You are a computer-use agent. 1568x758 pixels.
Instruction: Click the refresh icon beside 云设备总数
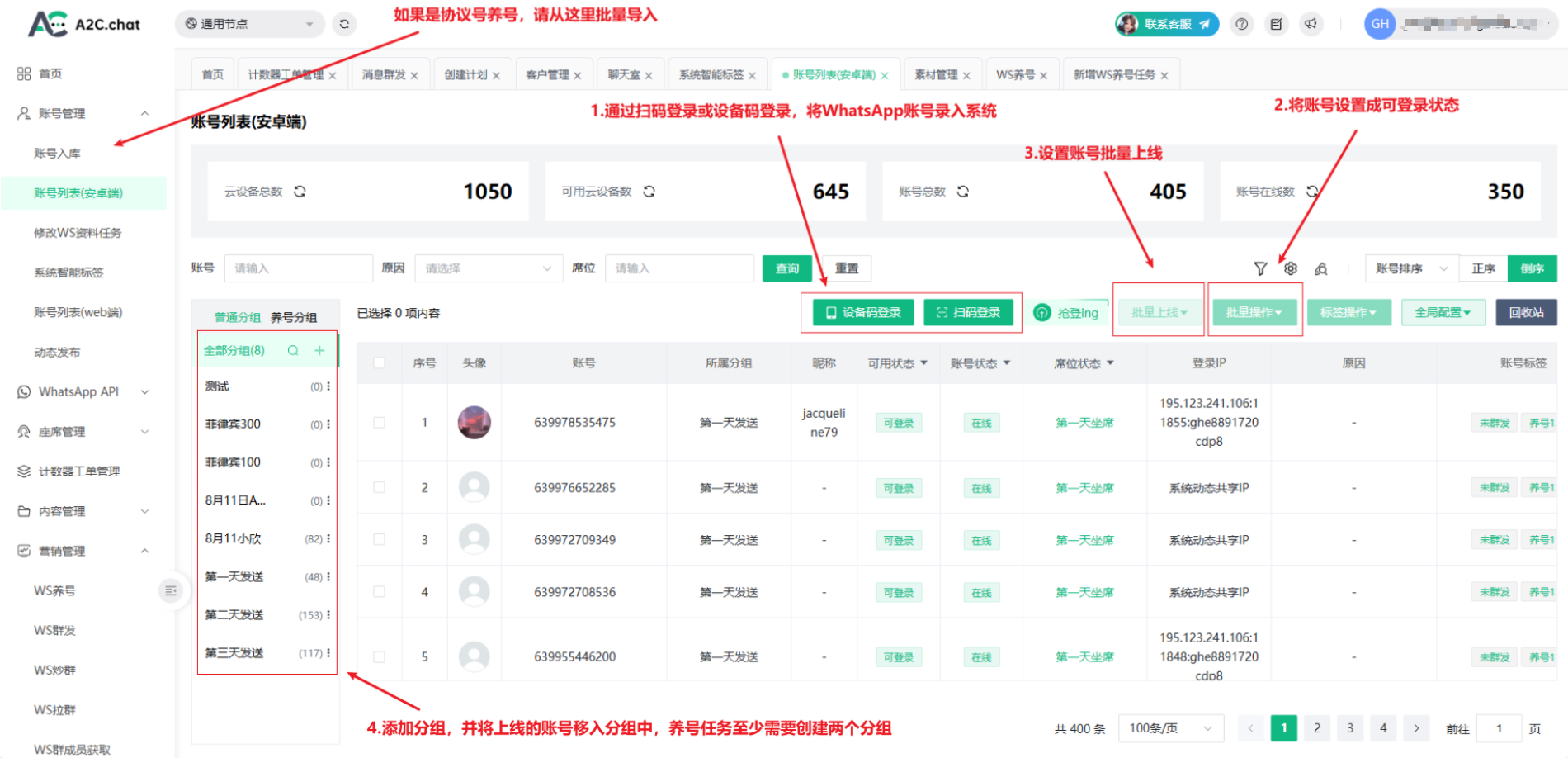pos(300,192)
